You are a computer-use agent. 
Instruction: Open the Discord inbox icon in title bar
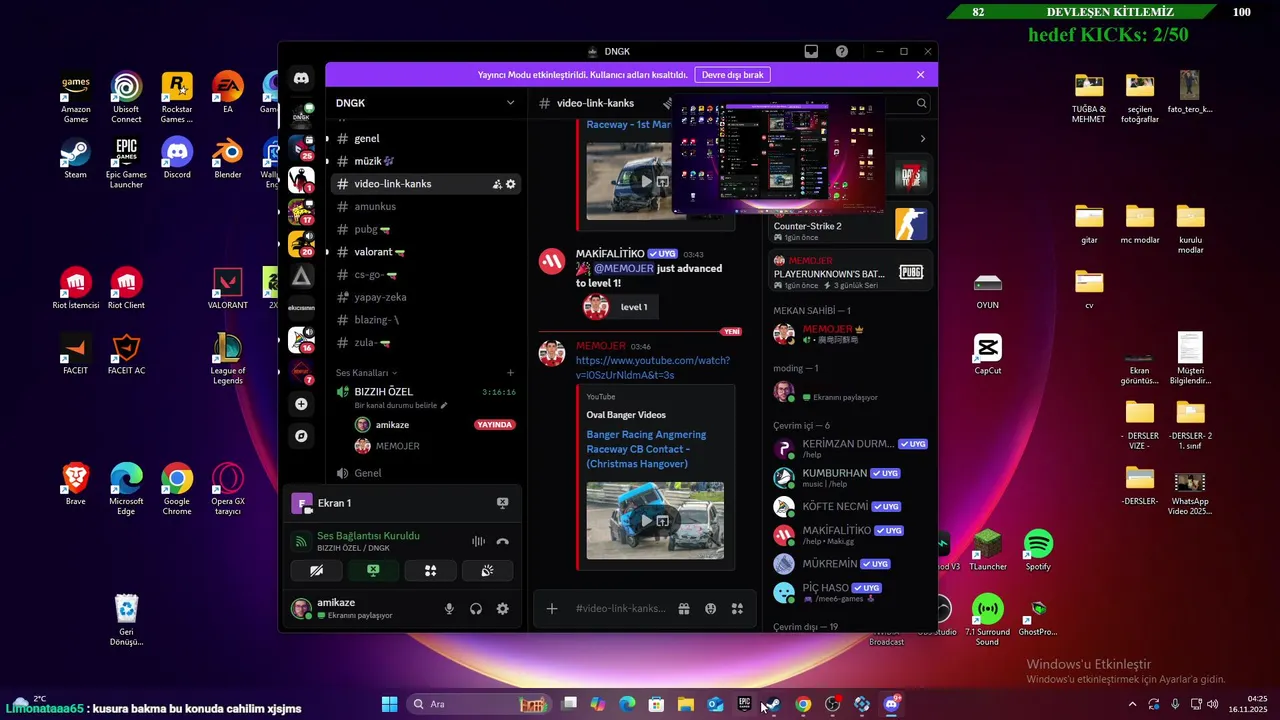(x=811, y=51)
